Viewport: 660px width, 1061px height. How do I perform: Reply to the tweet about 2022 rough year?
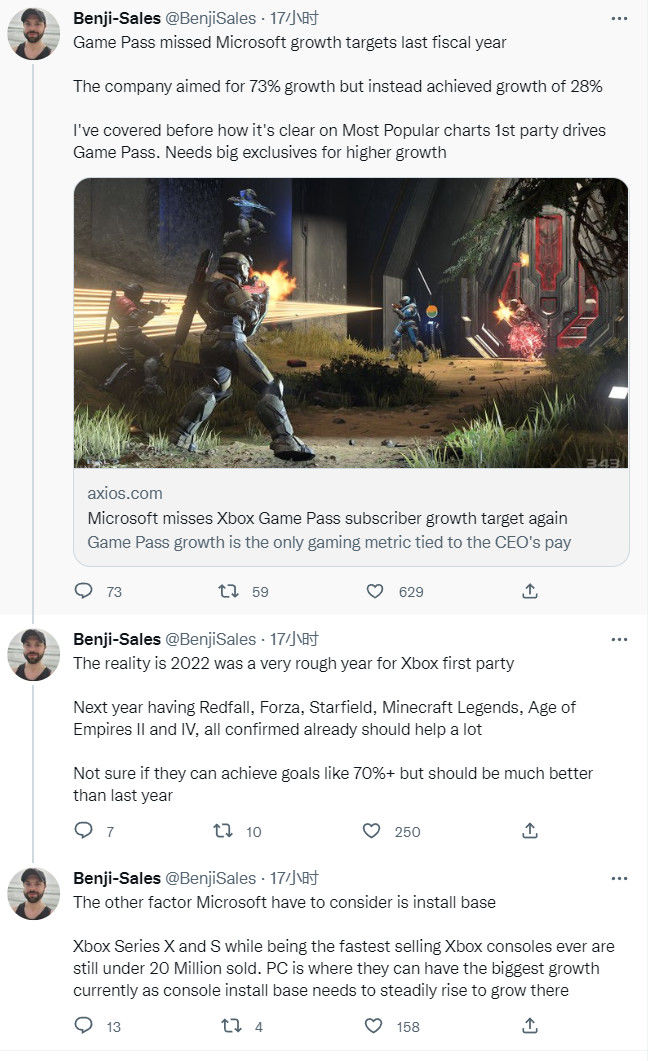pyautogui.click(x=83, y=830)
